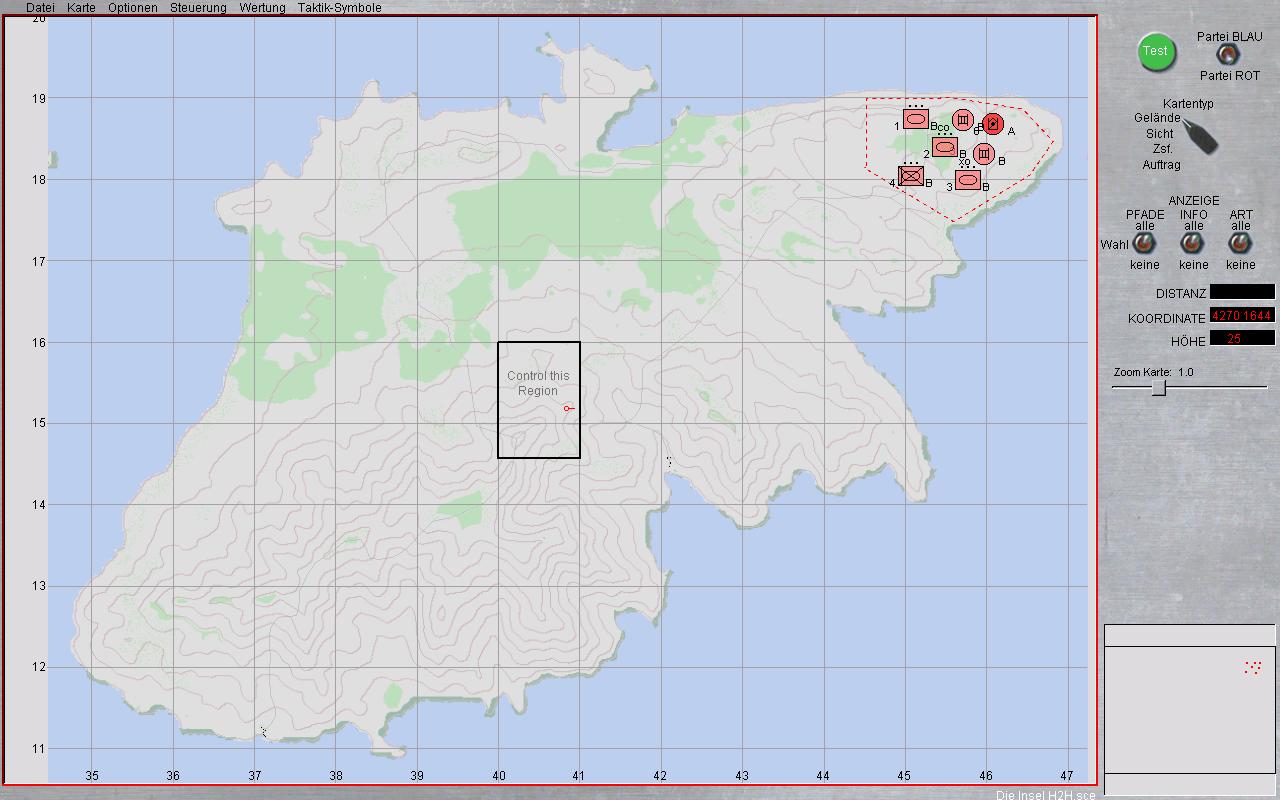Select armor platoon unit 1
The image size is (1280, 800).
tap(916, 119)
